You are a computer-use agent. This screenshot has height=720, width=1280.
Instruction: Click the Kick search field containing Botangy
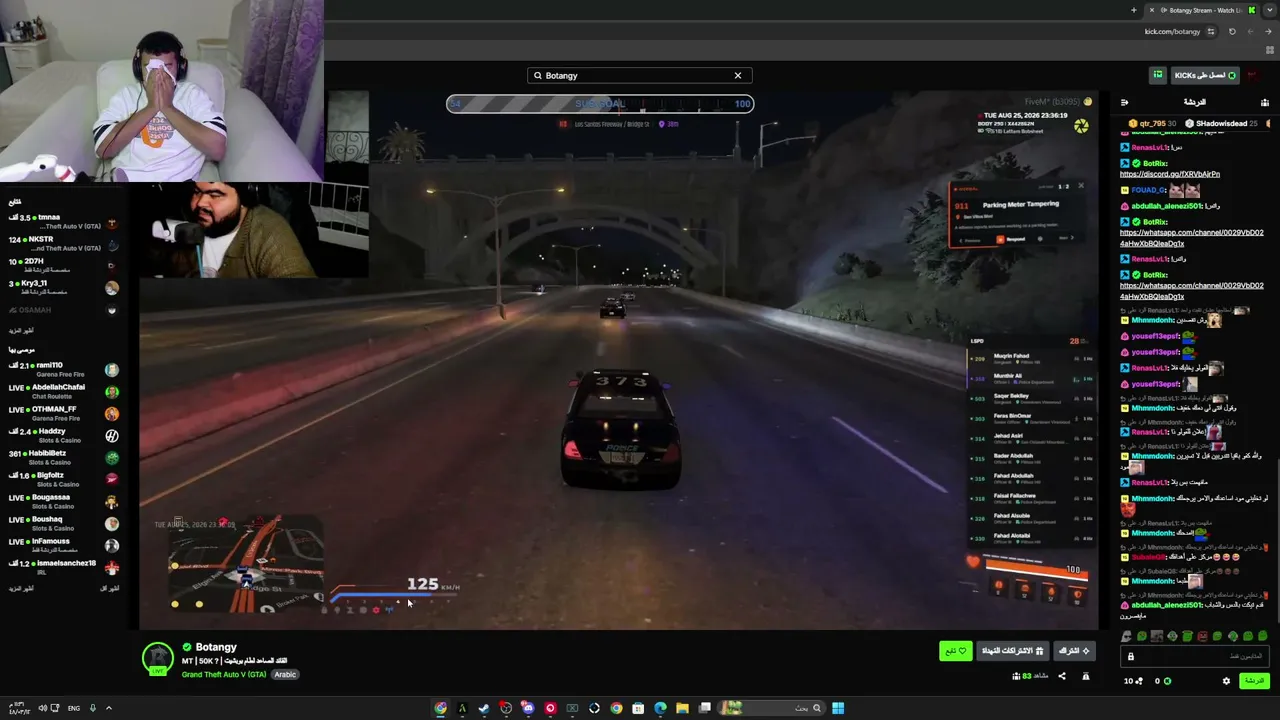[x=640, y=75]
